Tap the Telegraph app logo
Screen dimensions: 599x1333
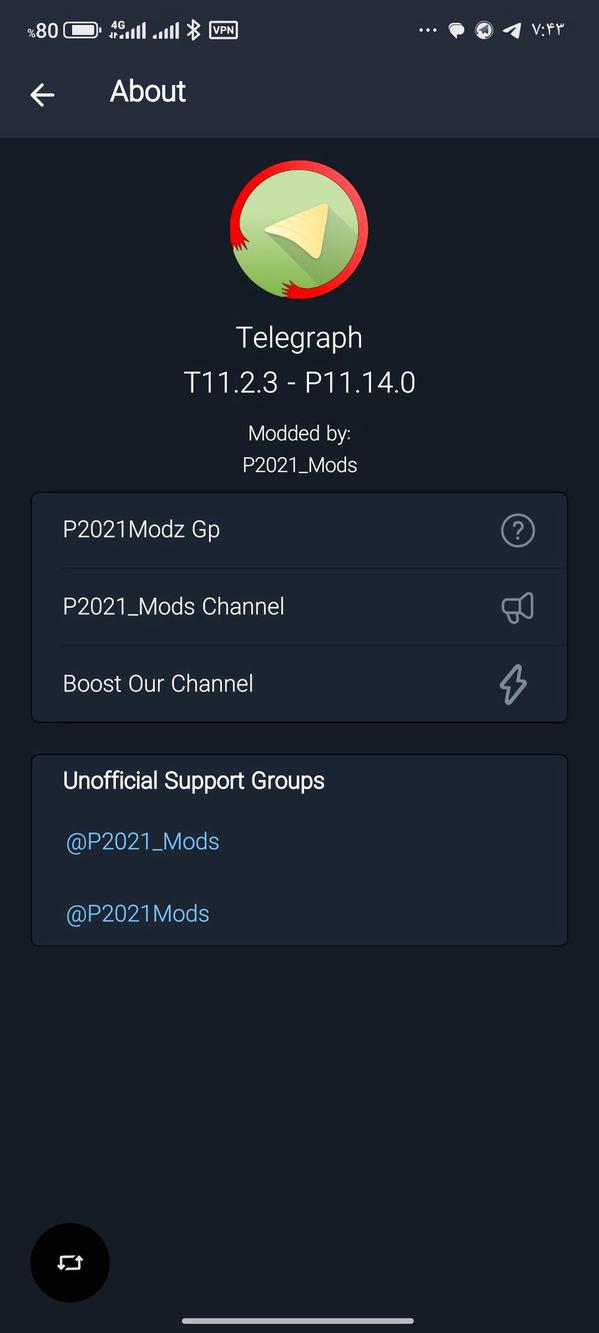pos(299,229)
